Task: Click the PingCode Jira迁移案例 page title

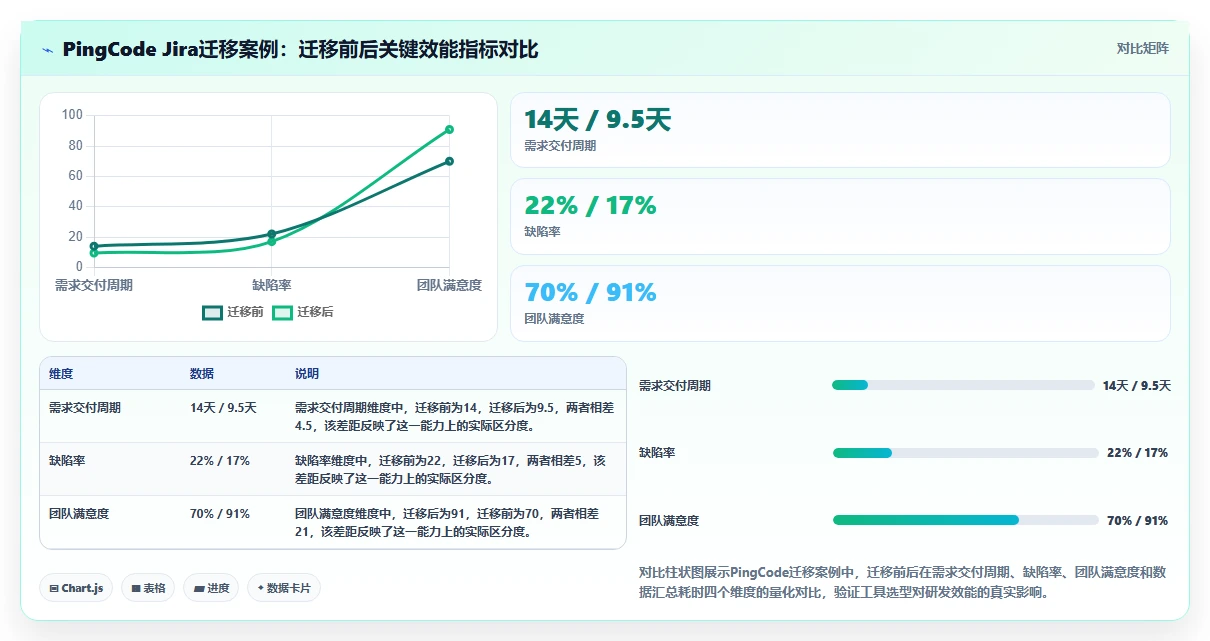Action: 300,49
